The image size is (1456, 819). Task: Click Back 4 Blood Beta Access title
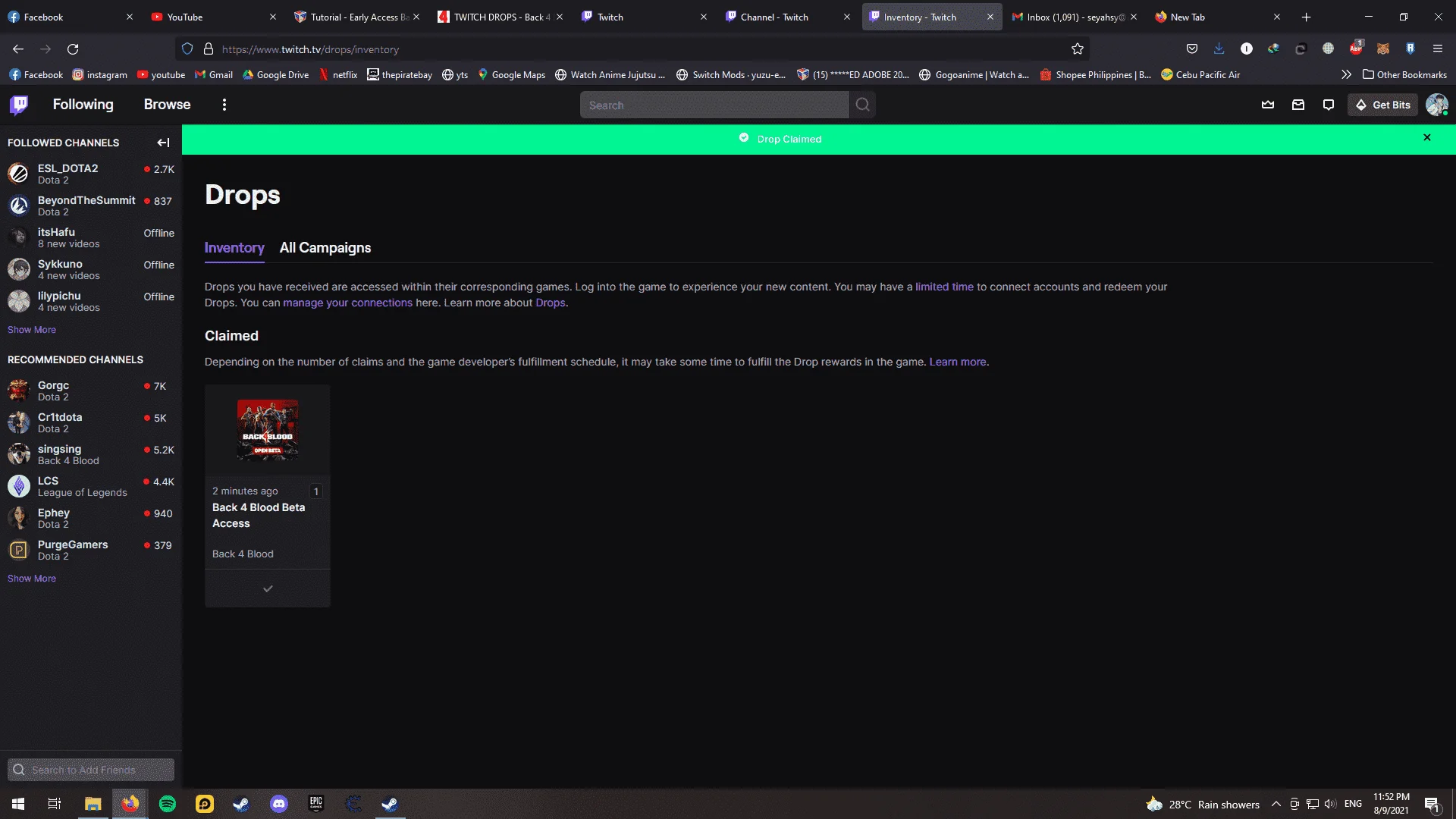click(x=259, y=516)
